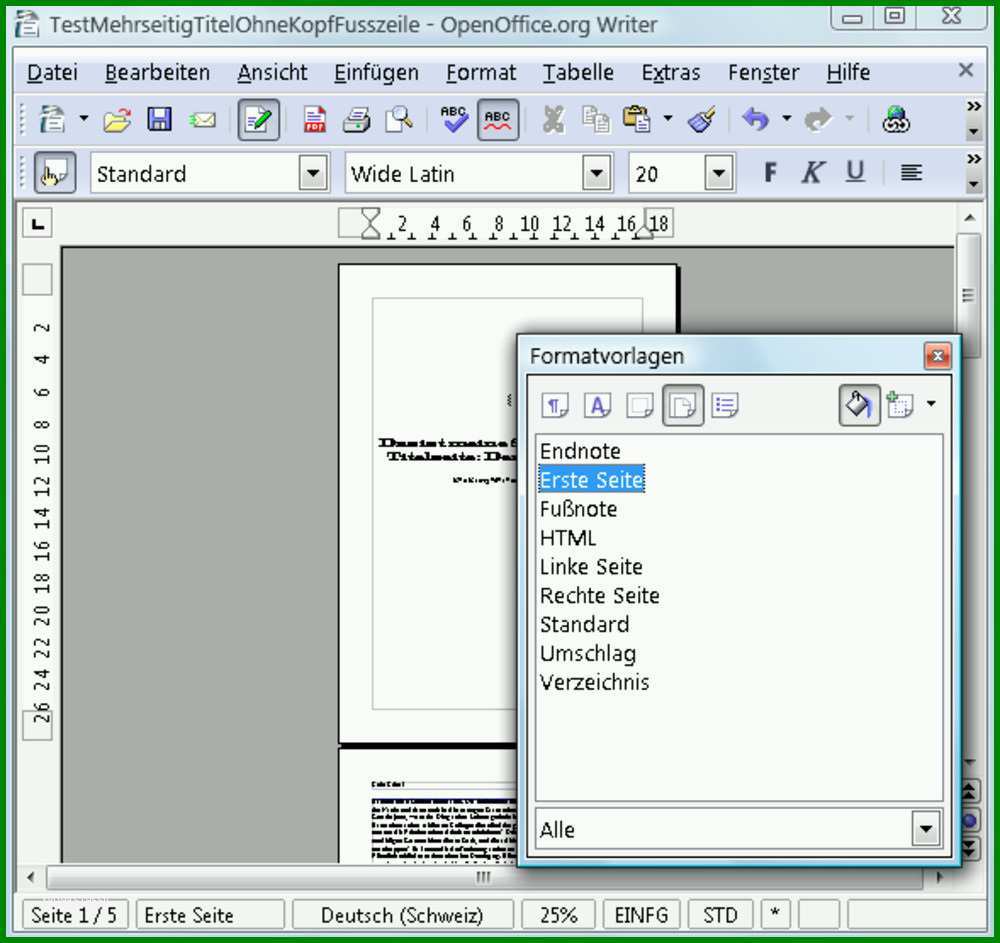
Task: Select the Format Paintbrush icon
Action: click(x=702, y=119)
